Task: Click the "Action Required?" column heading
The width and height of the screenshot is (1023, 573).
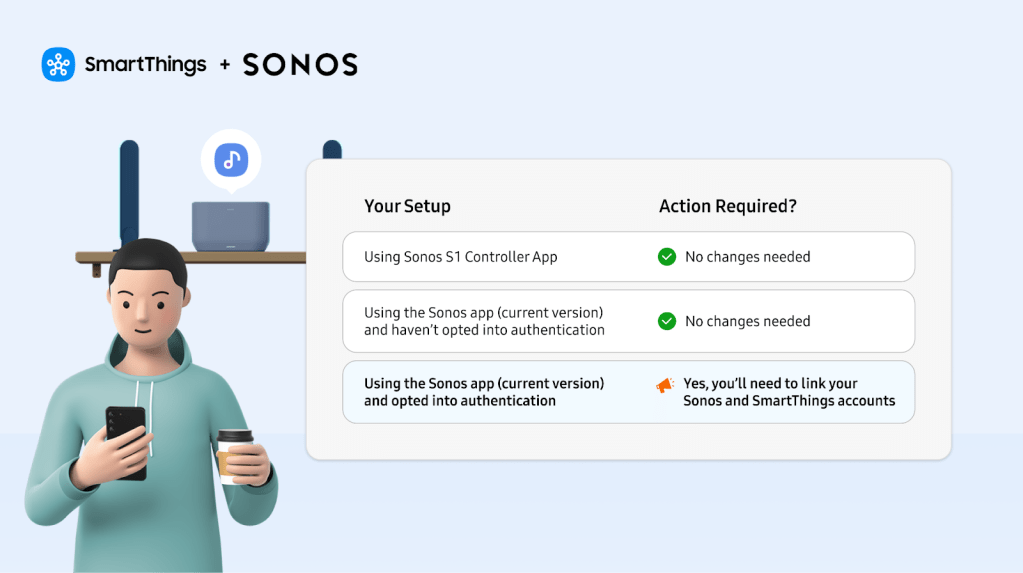Action: (727, 206)
